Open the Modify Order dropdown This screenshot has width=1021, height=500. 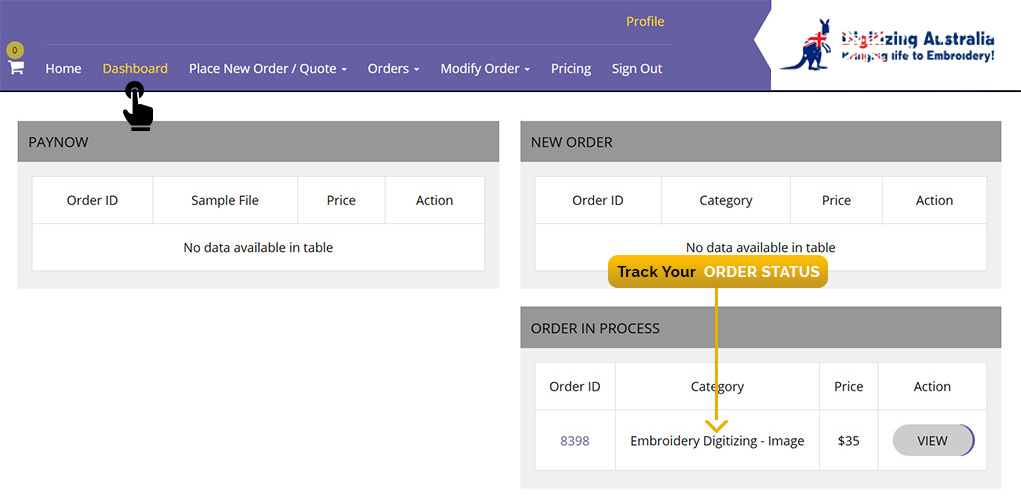pos(485,69)
